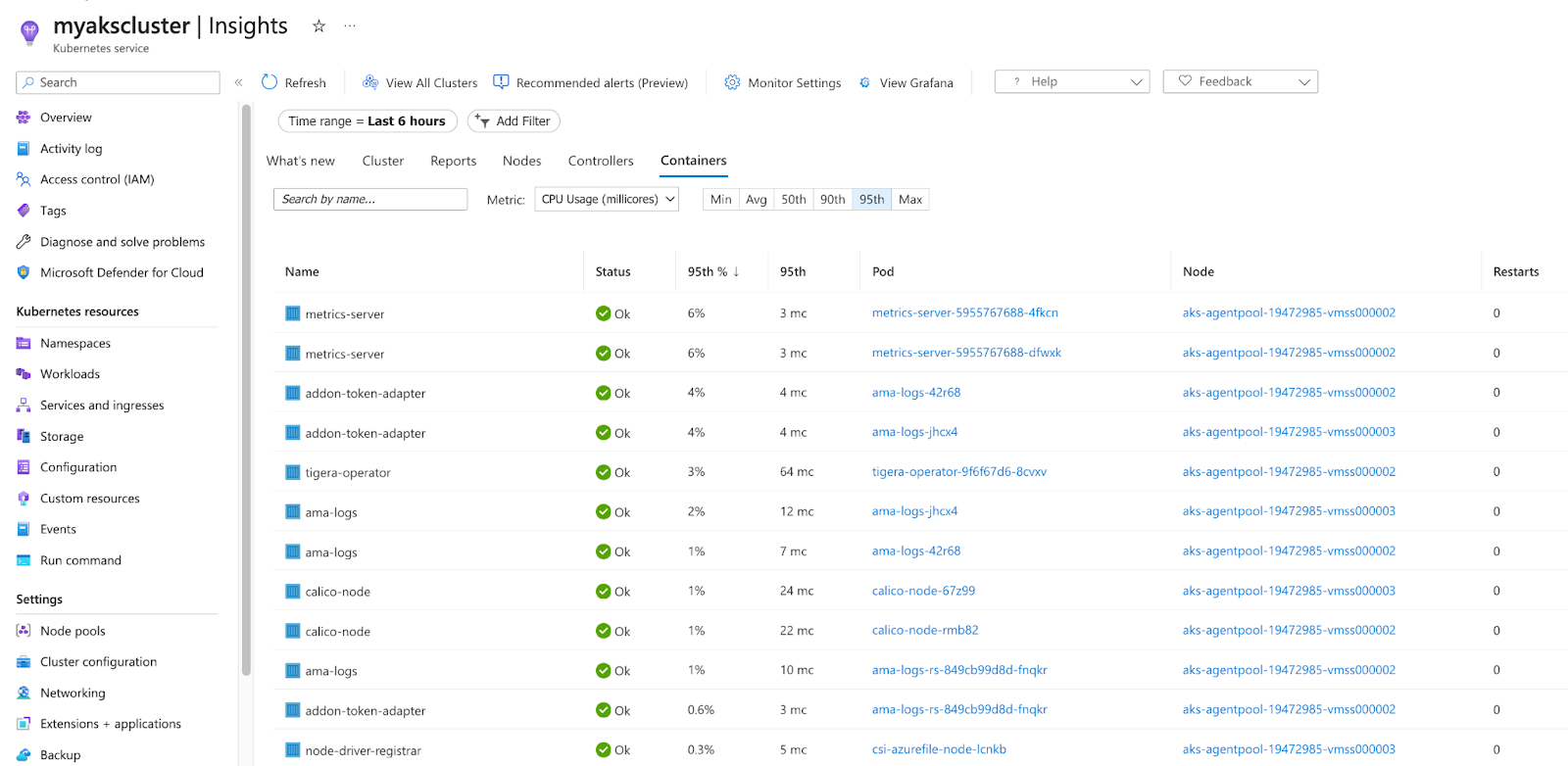Switch to the What's new tab

pyautogui.click(x=301, y=161)
